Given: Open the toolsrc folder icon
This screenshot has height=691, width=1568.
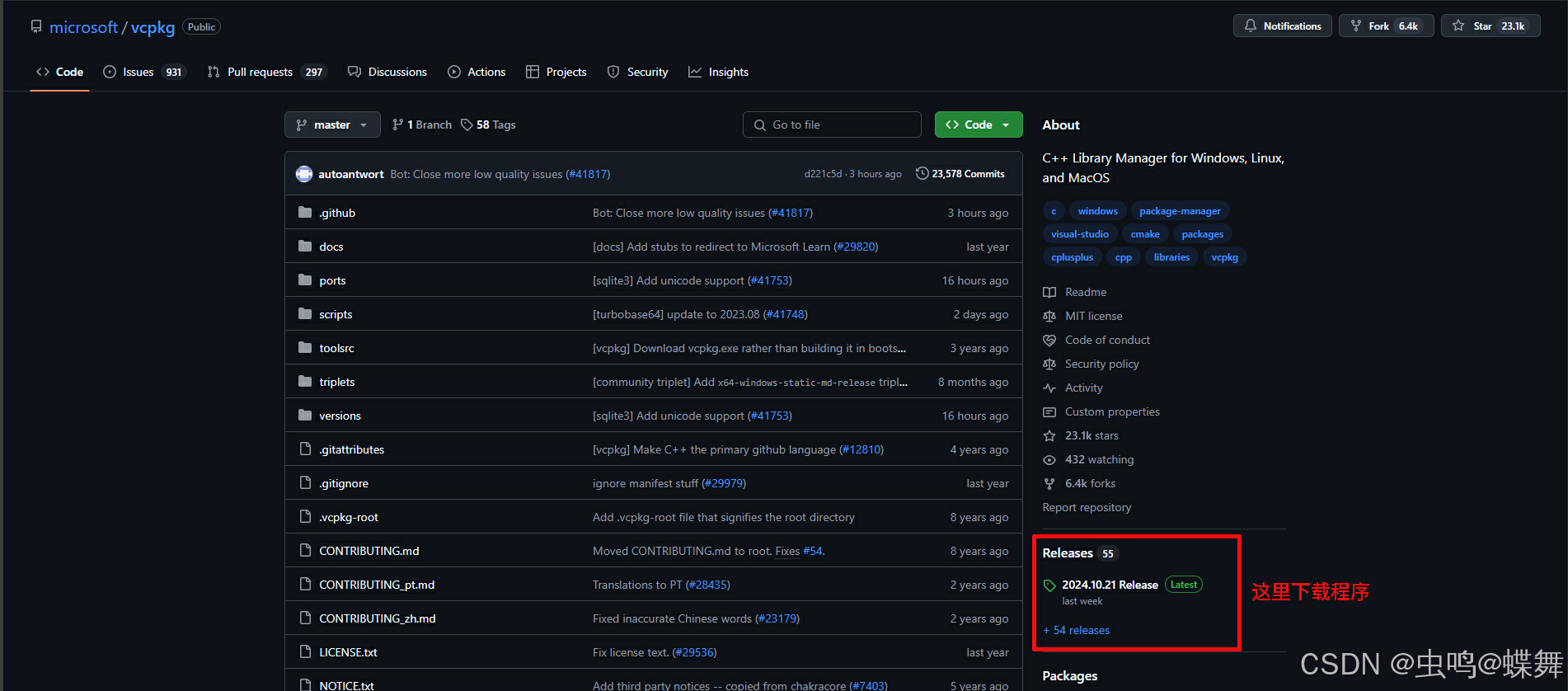Looking at the screenshot, I should [305, 348].
